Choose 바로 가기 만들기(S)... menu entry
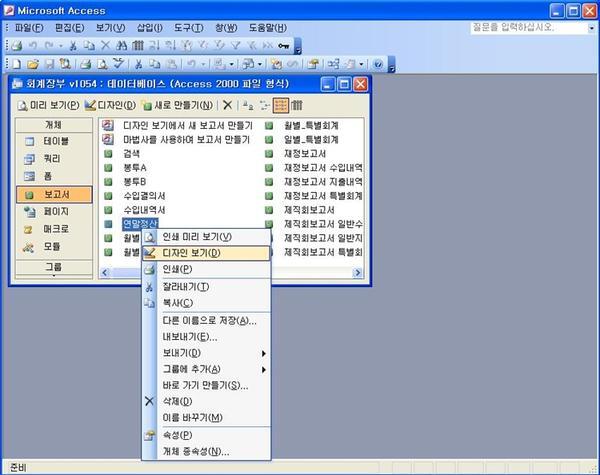The height and width of the screenshot is (475, 600). [206, 385]
